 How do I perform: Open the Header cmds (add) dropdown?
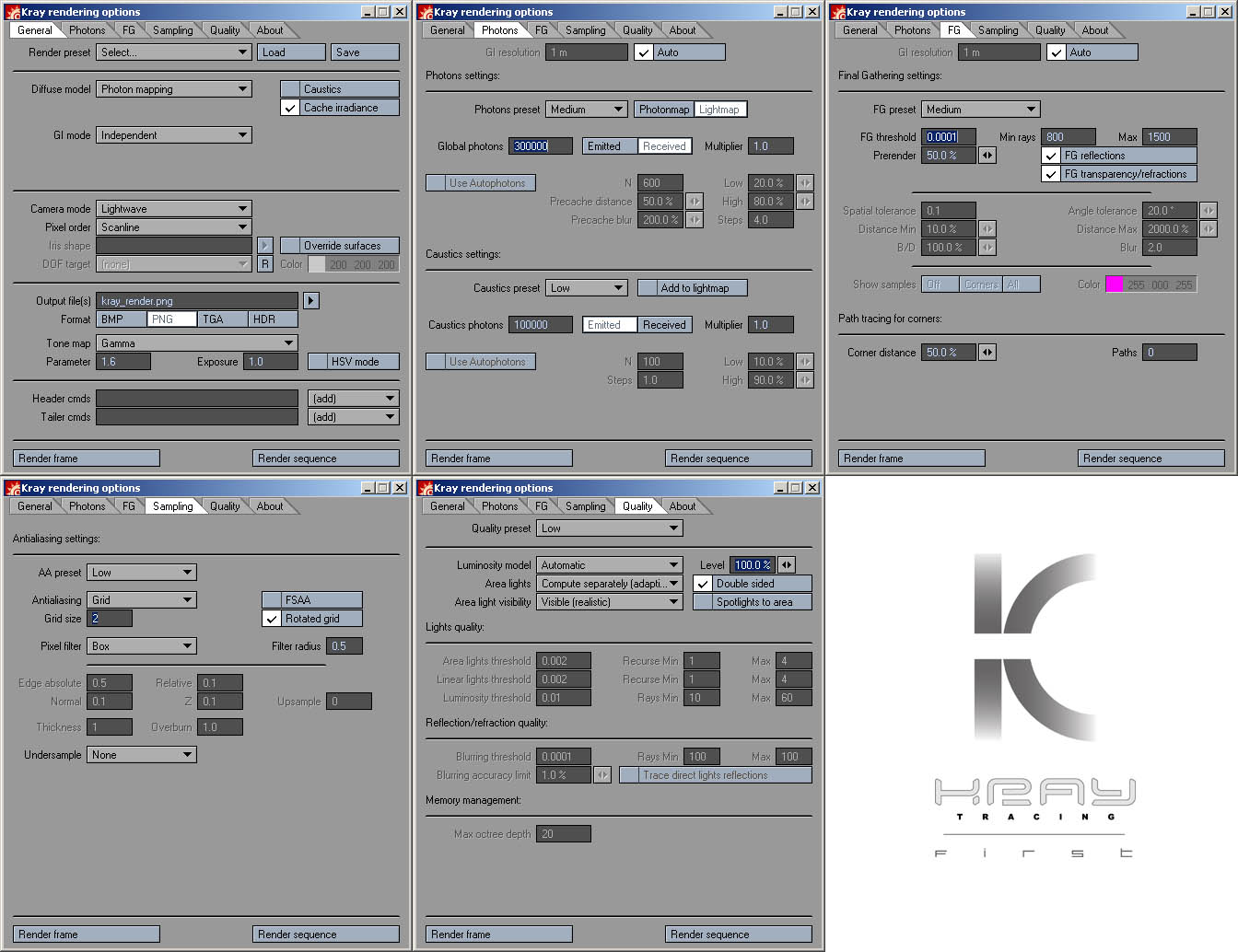[x=354, y=398]
